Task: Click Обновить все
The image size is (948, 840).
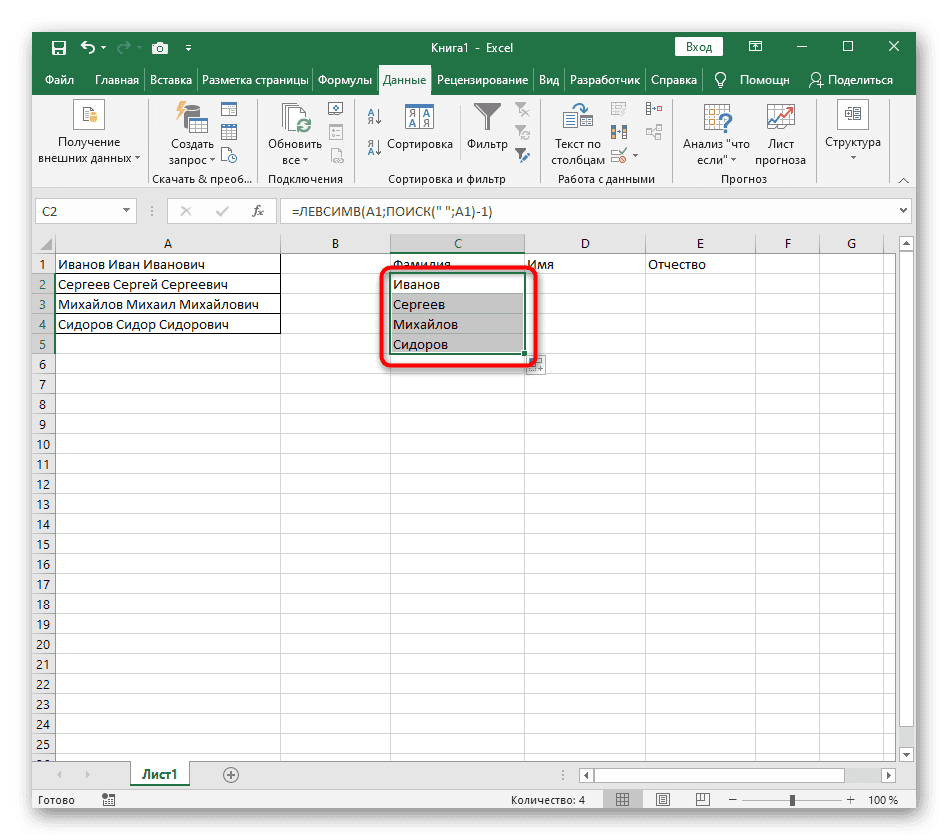Action: click(293, 130)
